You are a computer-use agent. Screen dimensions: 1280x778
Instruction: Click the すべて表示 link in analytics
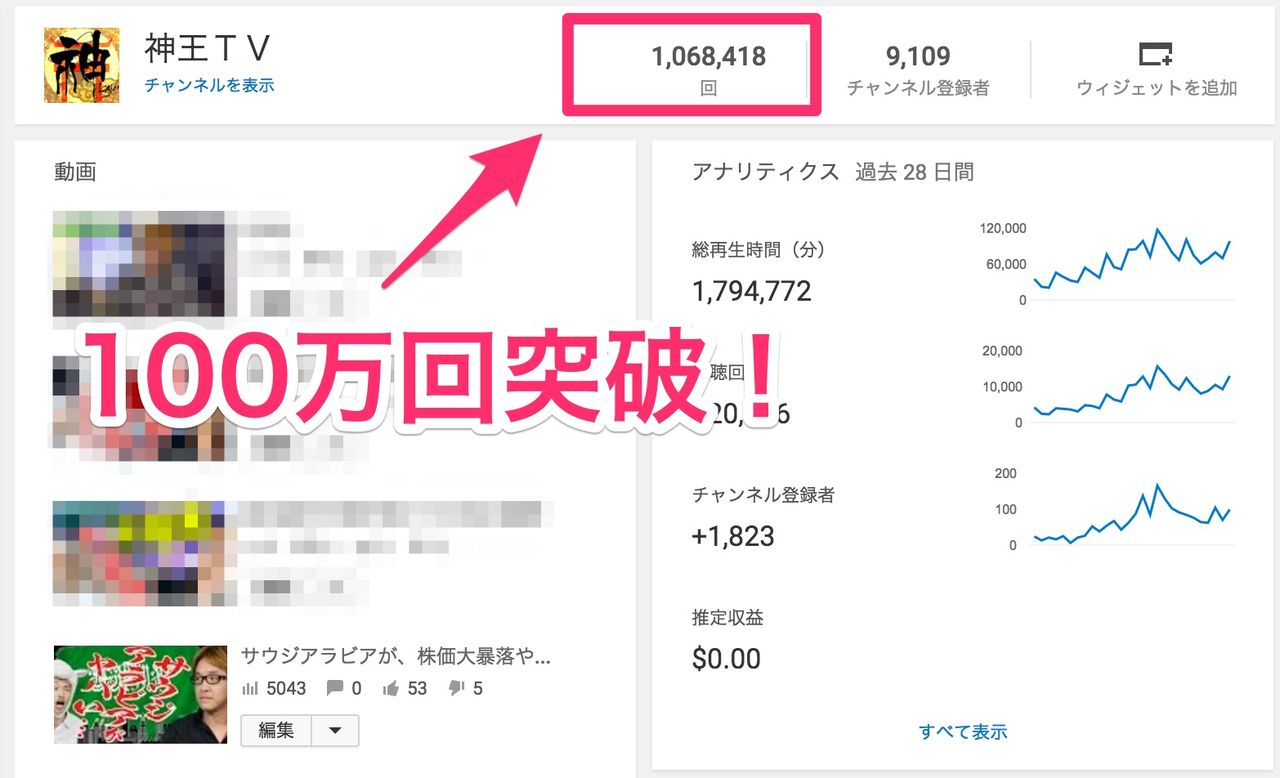point(963,732)
